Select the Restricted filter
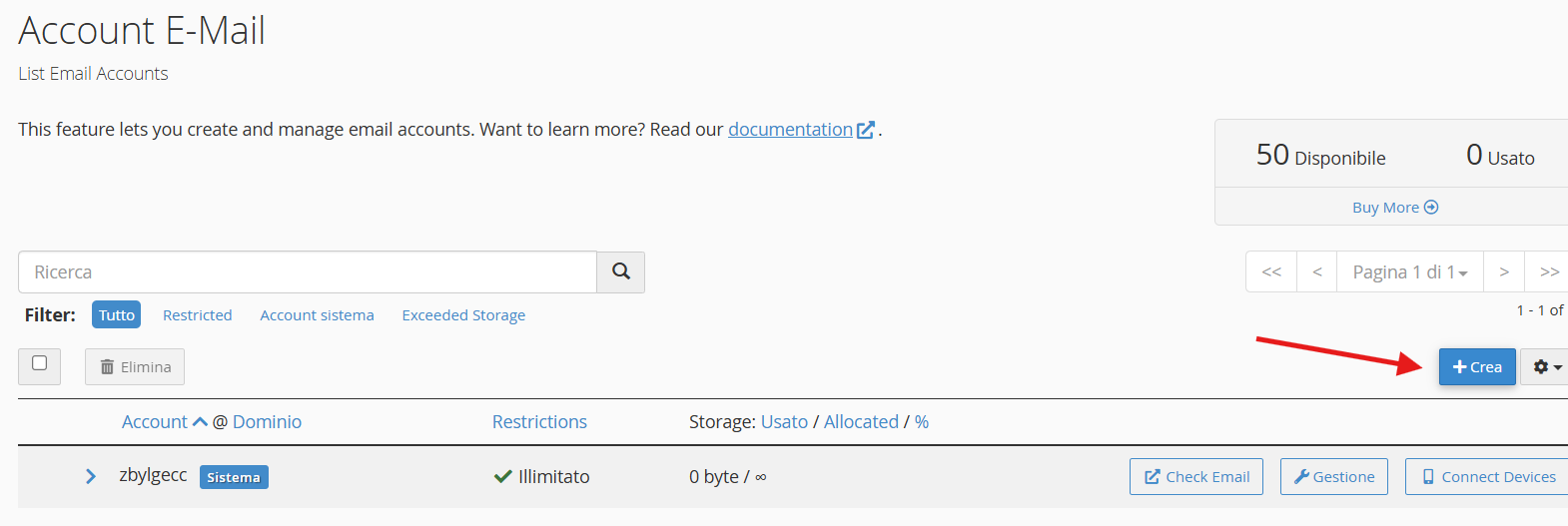Screen dimensions: 1568x526 tap(198, 315)
